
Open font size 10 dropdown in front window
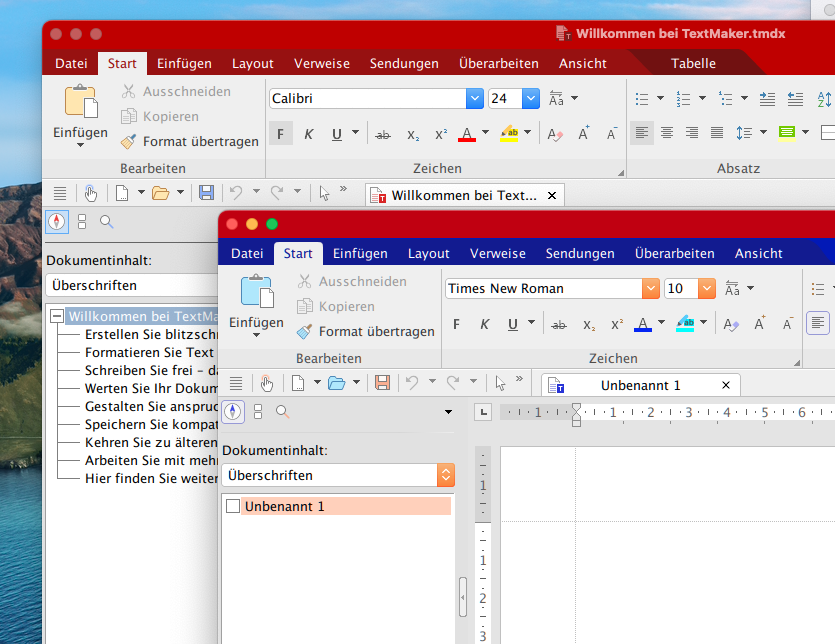coord(707,289)
